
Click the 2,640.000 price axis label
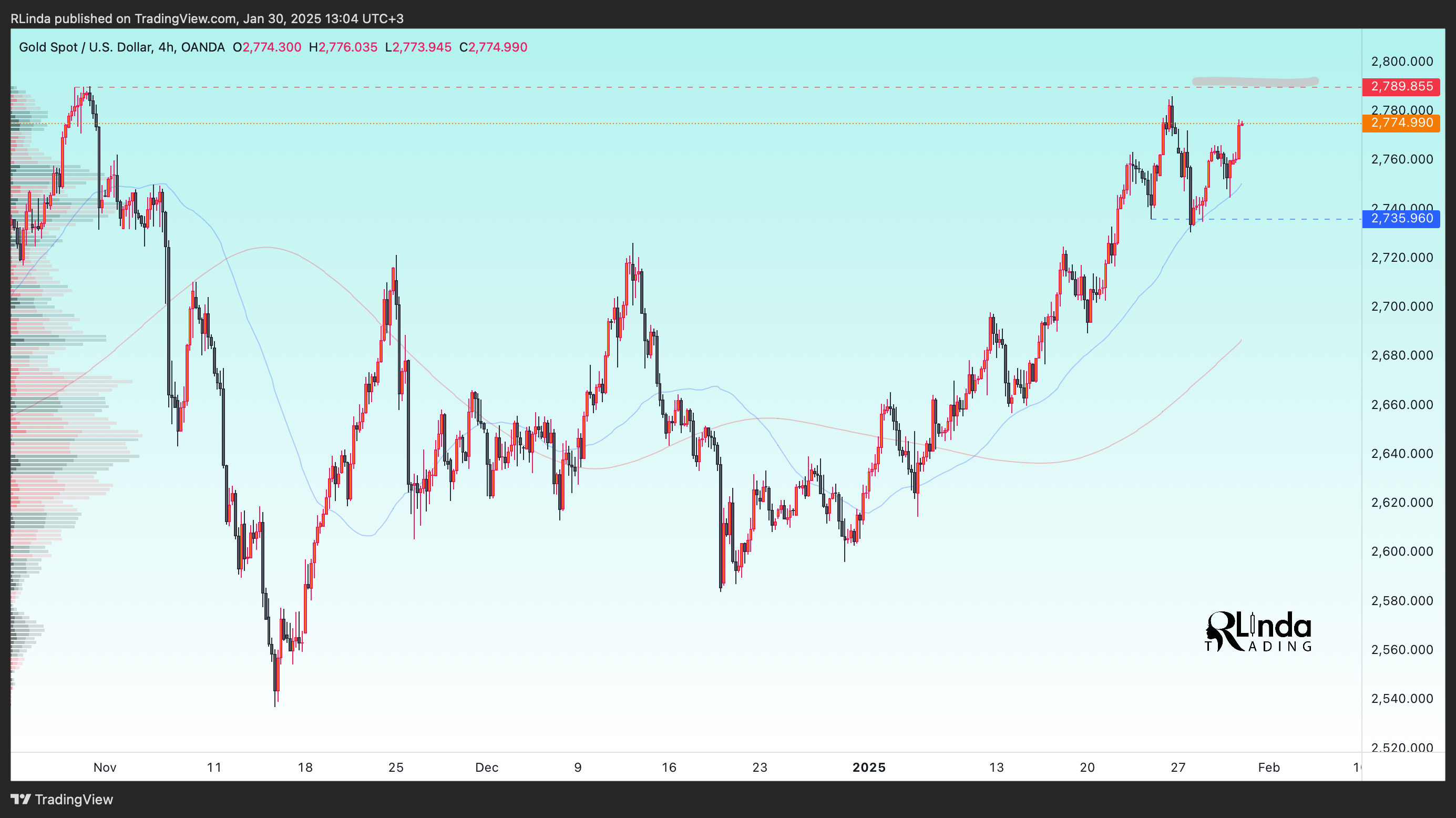1402,453
